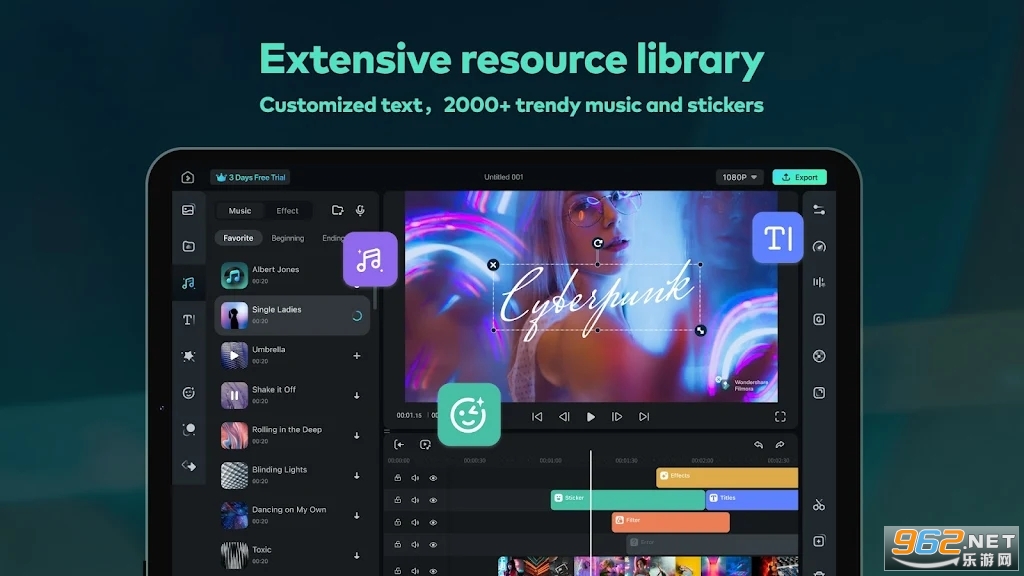Open the Audio music-note sidebar panel
This screenshot has height=576, width=1024.
point(188,283)
